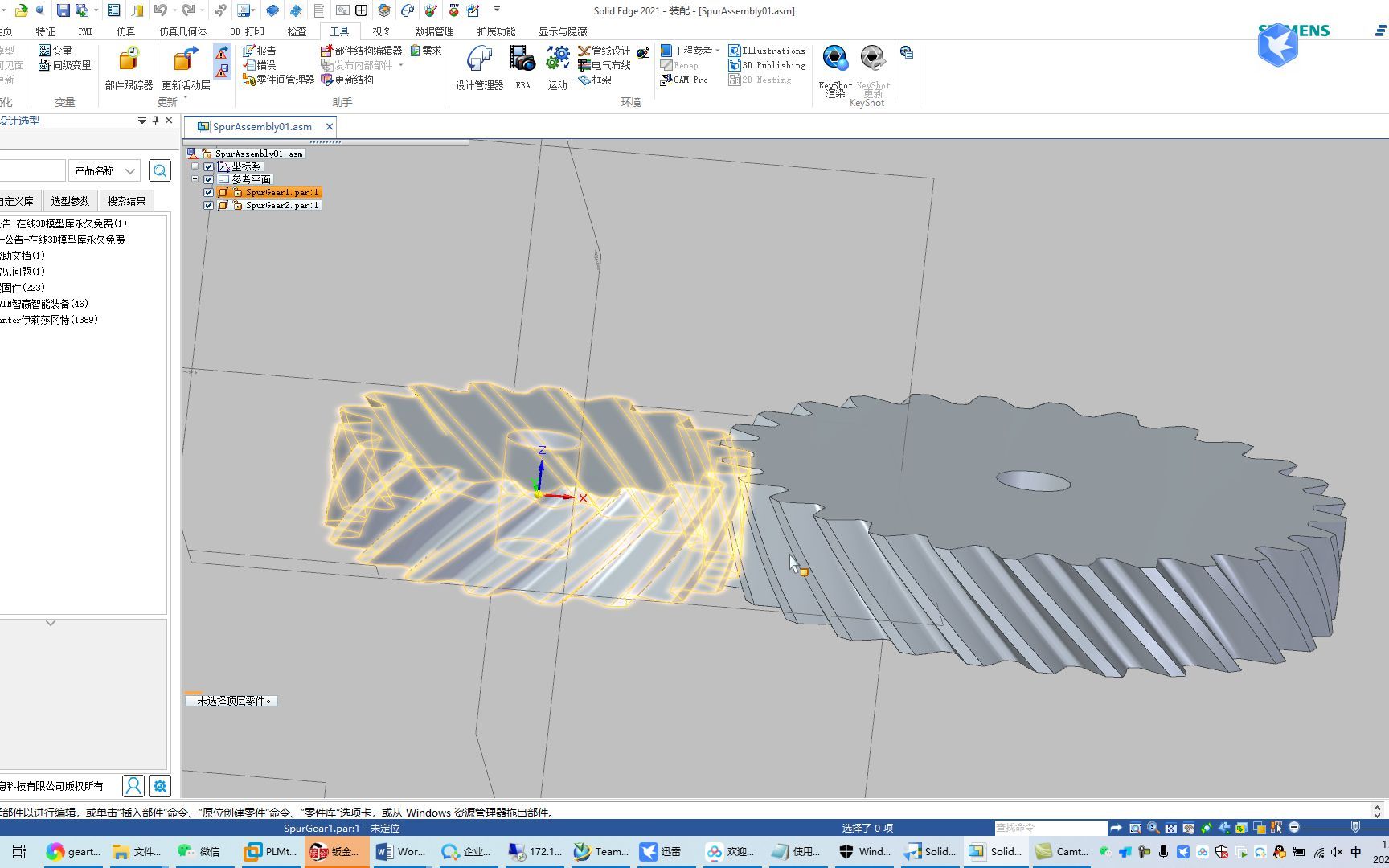Toggle the lower update warning icon beside 更新活动层
Image resolution: width=1389 pixels, height=868 pixels.
pos(222,71)
